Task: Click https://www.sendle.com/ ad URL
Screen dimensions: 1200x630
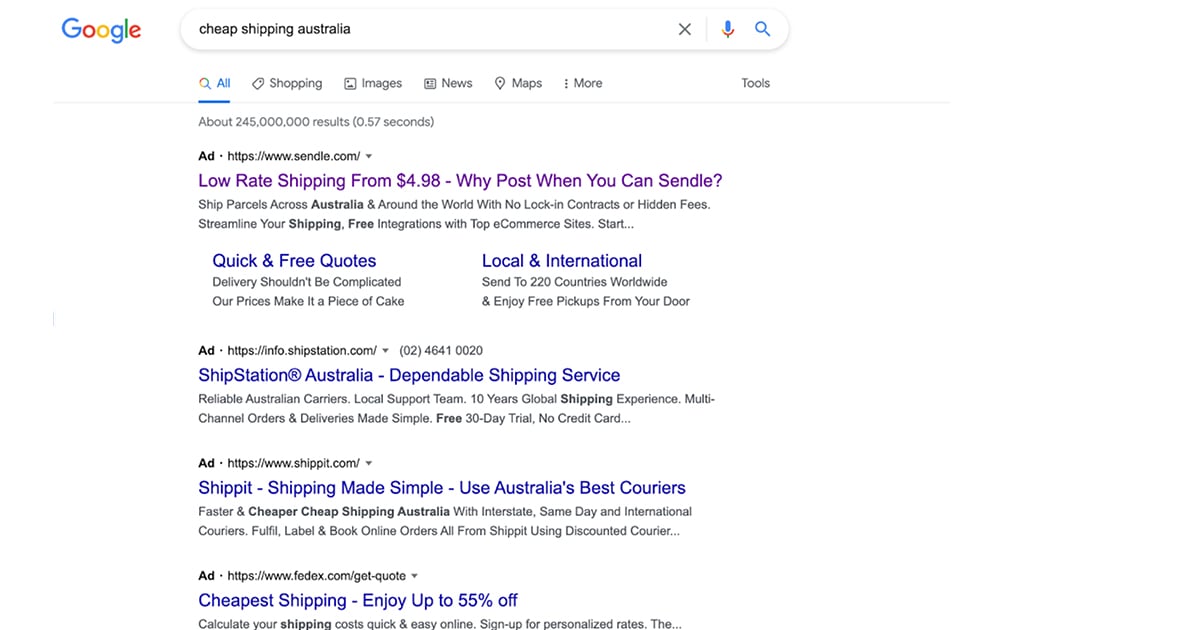Action: pyautogui.click(x=293, y=157)
